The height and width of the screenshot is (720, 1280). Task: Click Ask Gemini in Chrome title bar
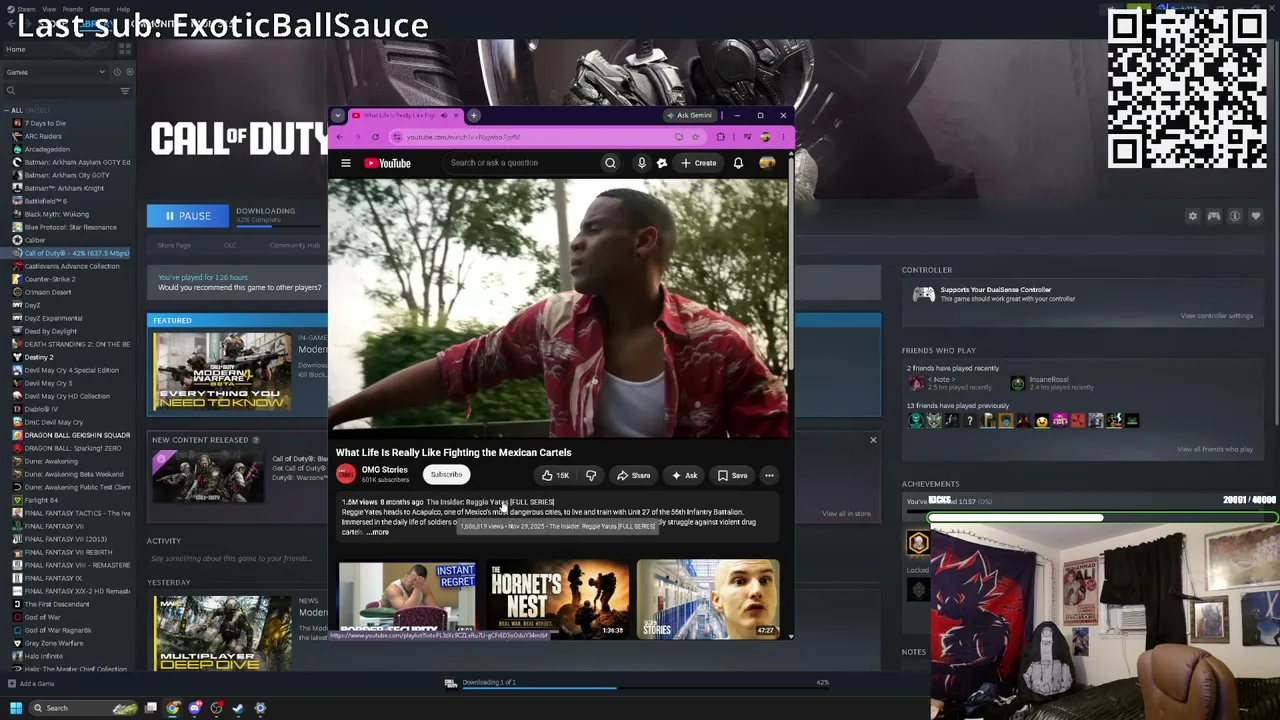coord(689,115)
